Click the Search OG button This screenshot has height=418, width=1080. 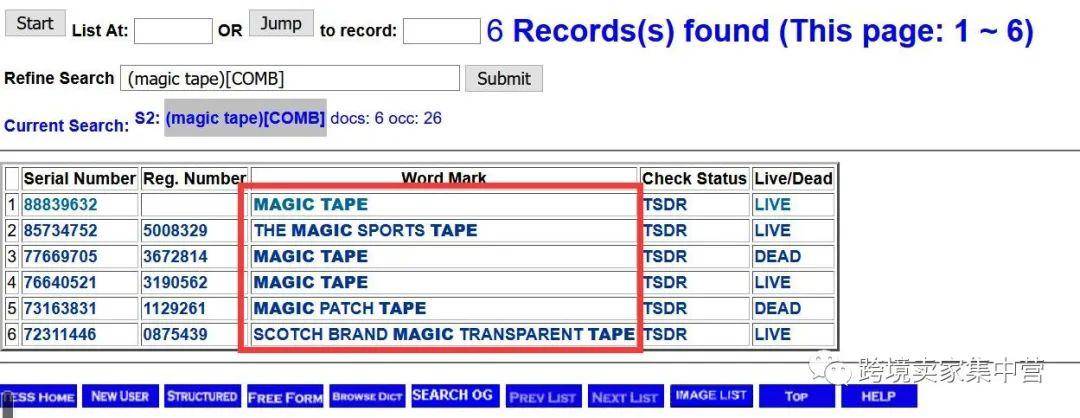coord(452,396)
